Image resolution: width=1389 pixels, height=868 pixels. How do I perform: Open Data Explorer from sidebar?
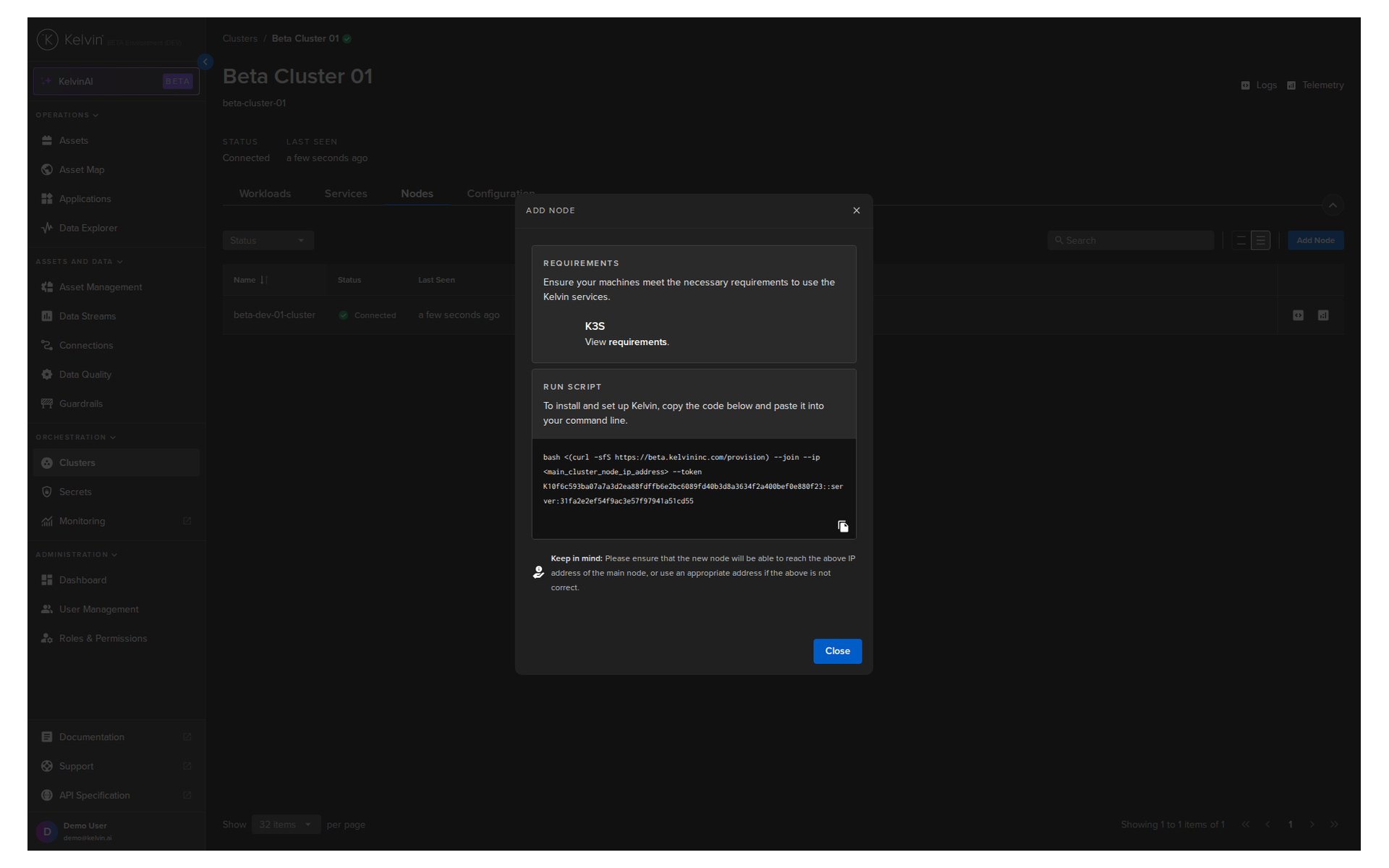click(x=88, y=228)
